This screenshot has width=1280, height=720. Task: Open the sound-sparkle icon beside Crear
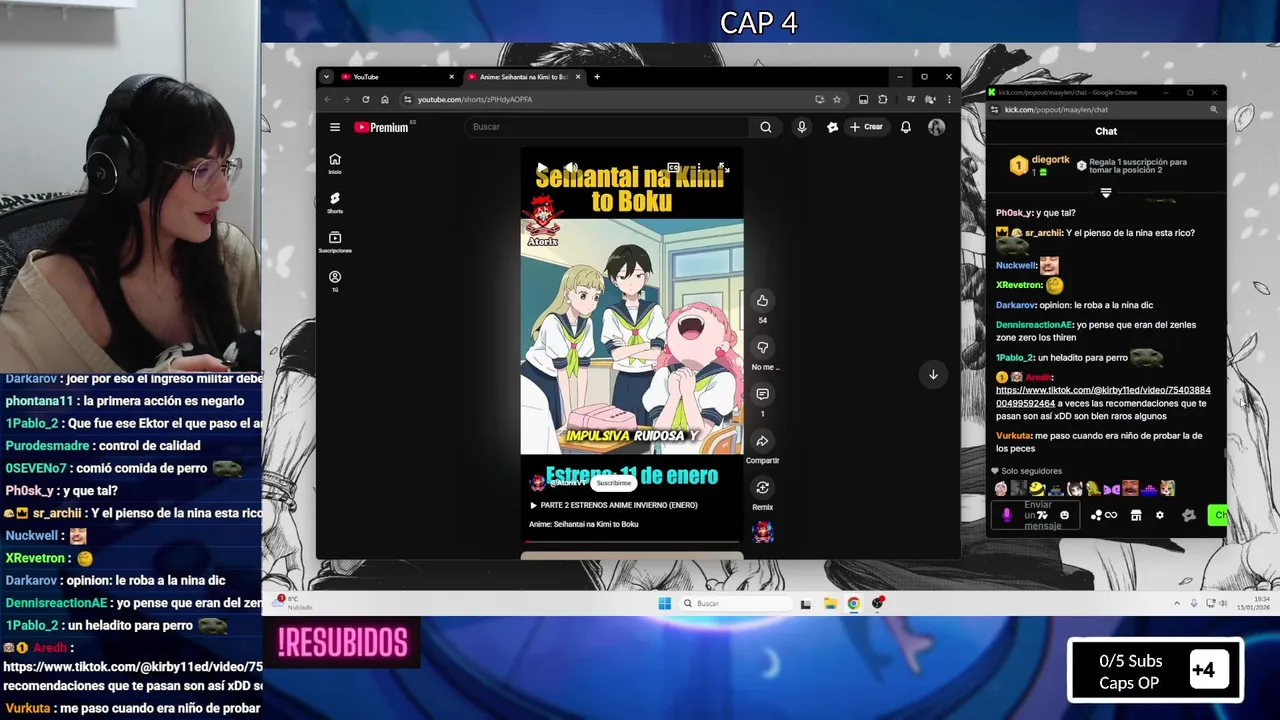[x=832, y=127]
